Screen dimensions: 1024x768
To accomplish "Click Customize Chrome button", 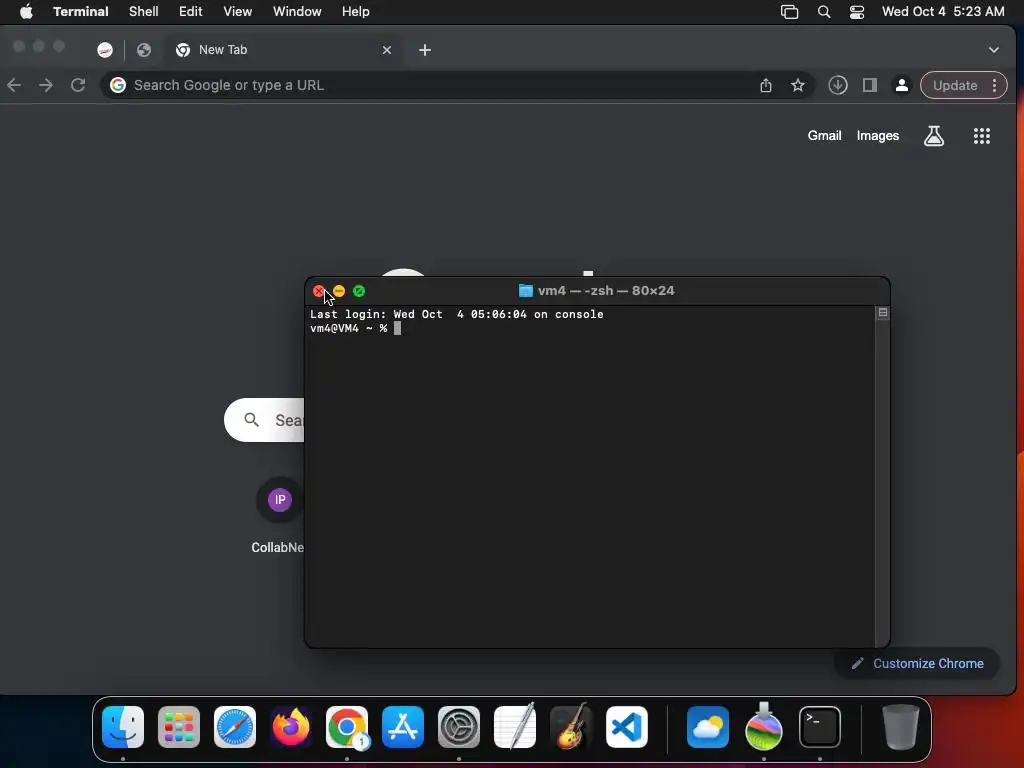I will 918,664.
